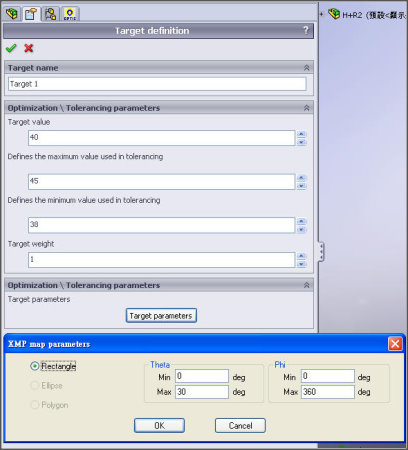The width and height of the screenshot is (408, 450).
Task: Click the Phi Min field
Action: [x=328, y=376]
